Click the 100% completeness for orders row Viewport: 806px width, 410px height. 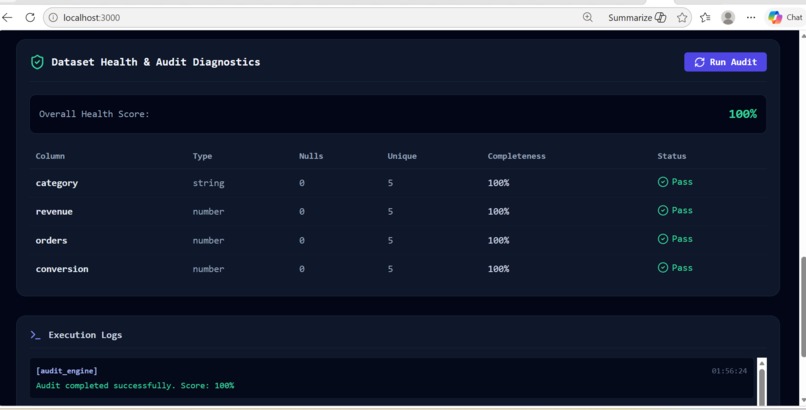pyautogui.click(x=498, y=240)
